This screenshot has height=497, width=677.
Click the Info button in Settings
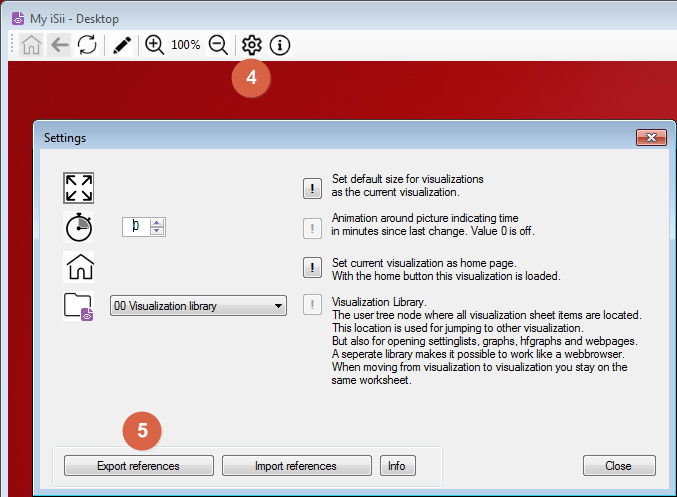(x=398, y=466)
